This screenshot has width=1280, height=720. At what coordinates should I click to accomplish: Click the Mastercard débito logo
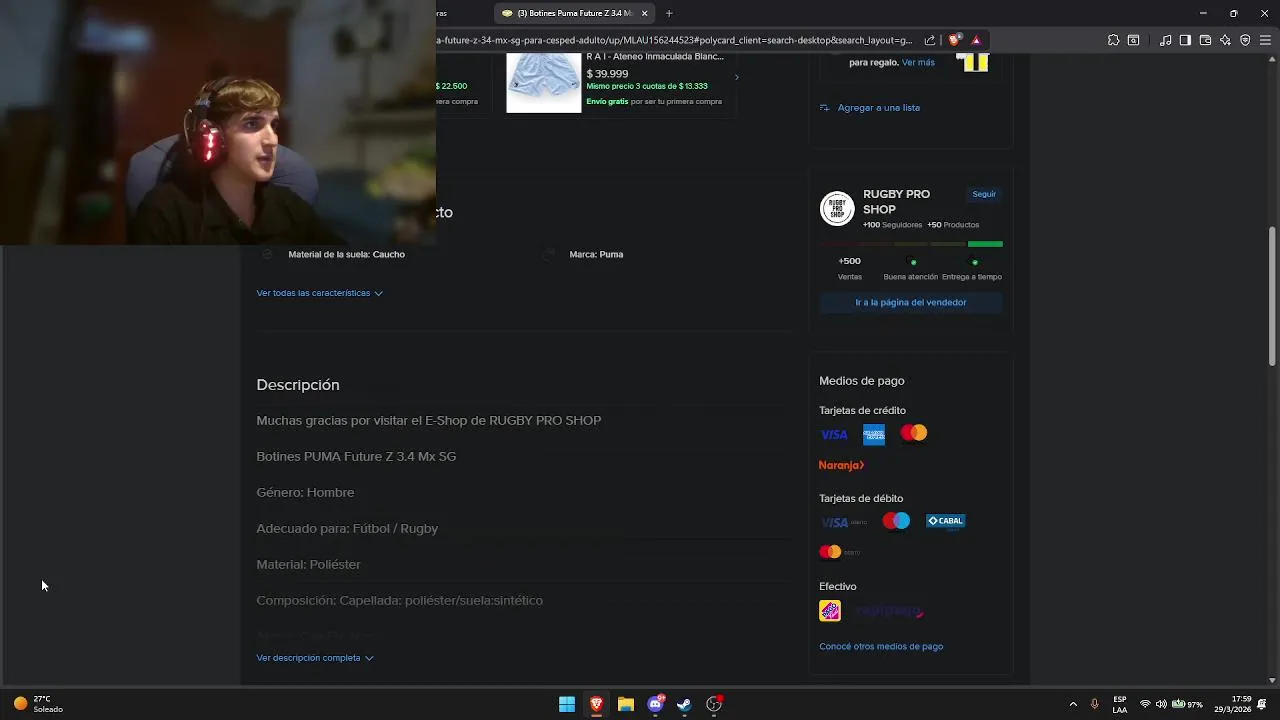coord(839,552)
